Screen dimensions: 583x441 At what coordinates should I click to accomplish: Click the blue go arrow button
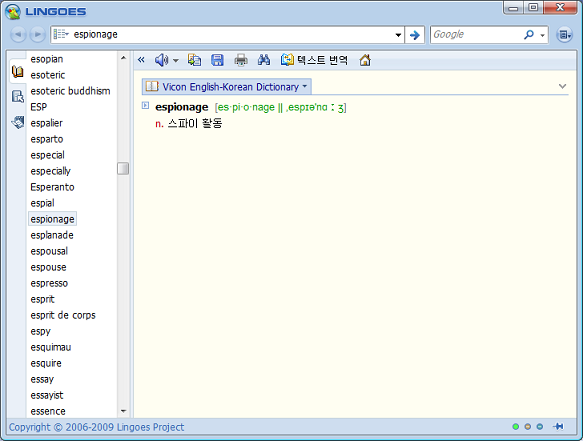[x=414, y=35]
